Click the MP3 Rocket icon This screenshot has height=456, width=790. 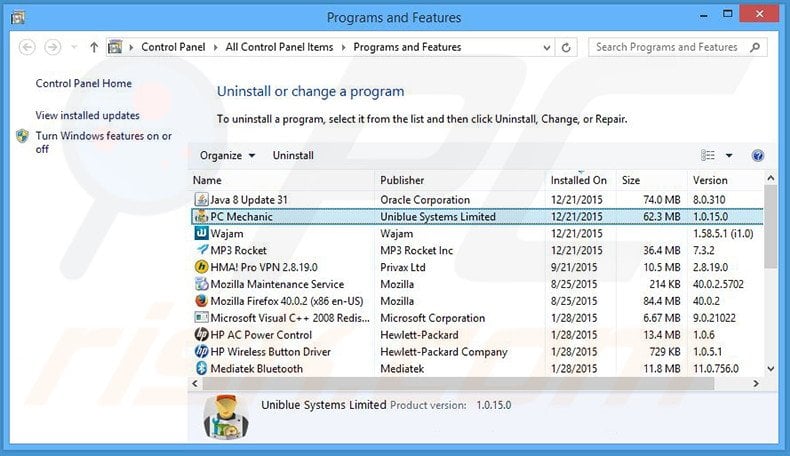click(202, 250)
